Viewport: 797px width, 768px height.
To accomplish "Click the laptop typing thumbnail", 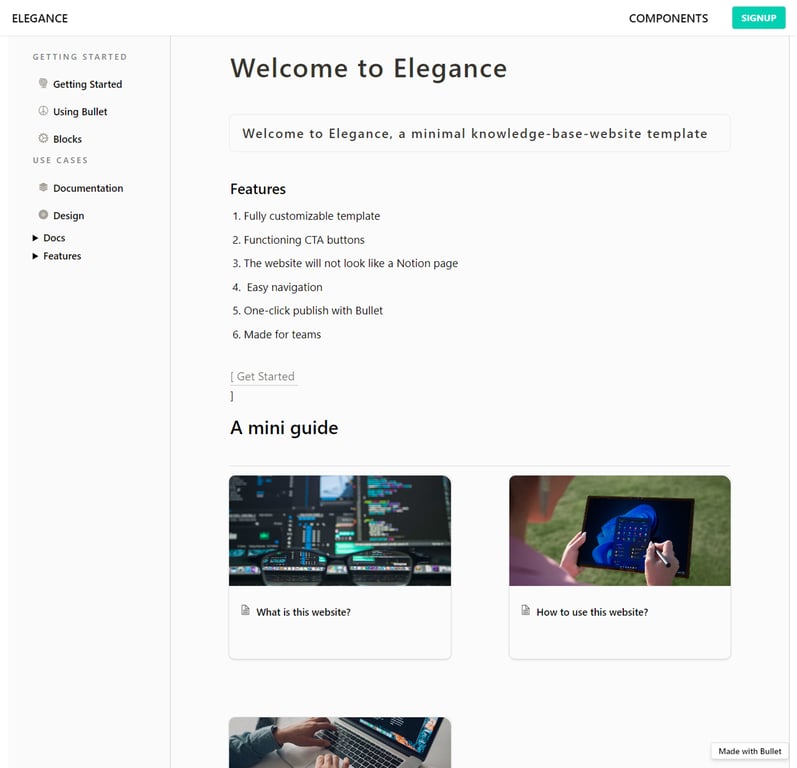I will [x=340, y=743].
